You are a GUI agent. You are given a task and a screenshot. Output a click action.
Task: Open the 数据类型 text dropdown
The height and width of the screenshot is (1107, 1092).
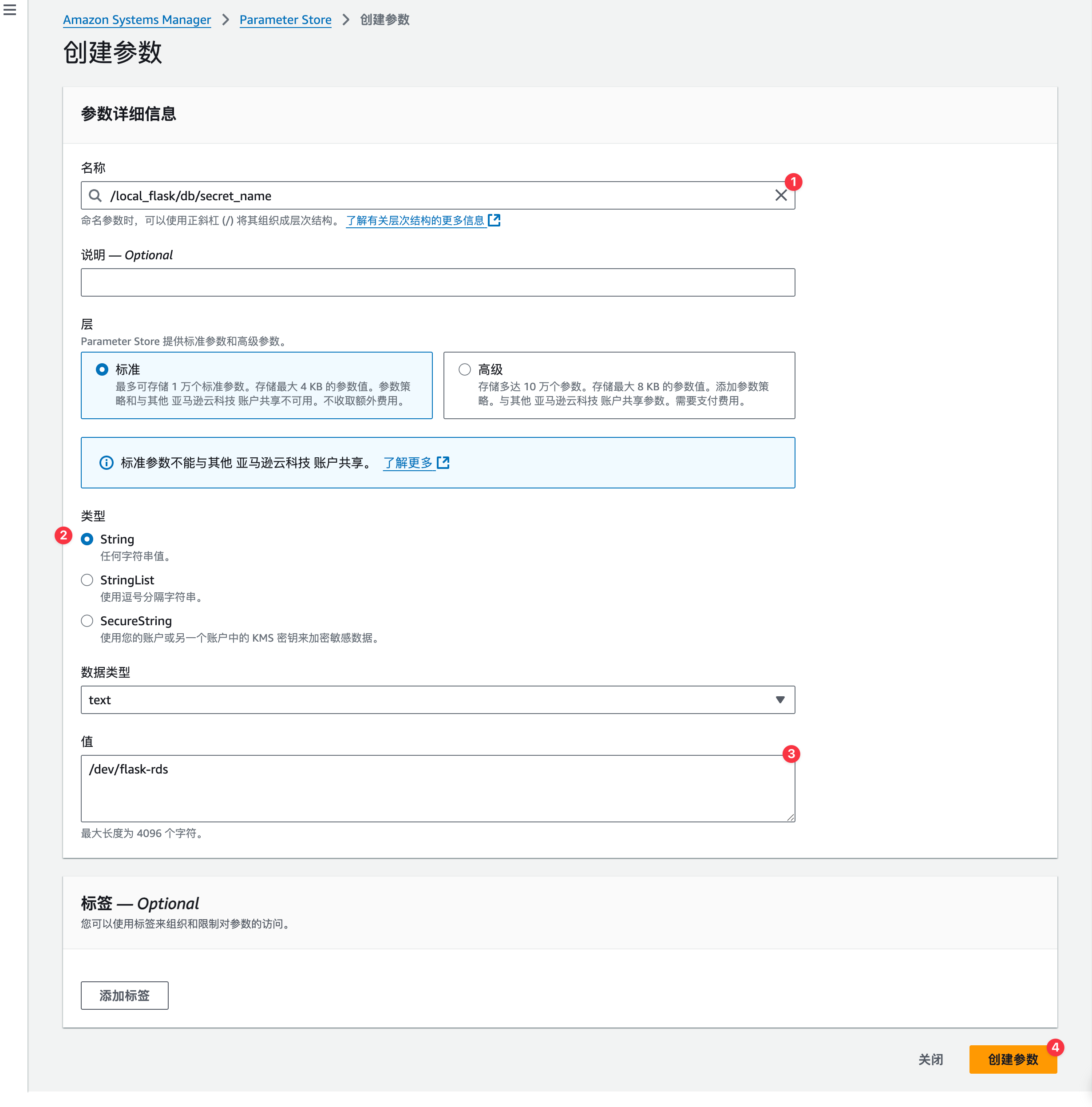tap(437, 700)
